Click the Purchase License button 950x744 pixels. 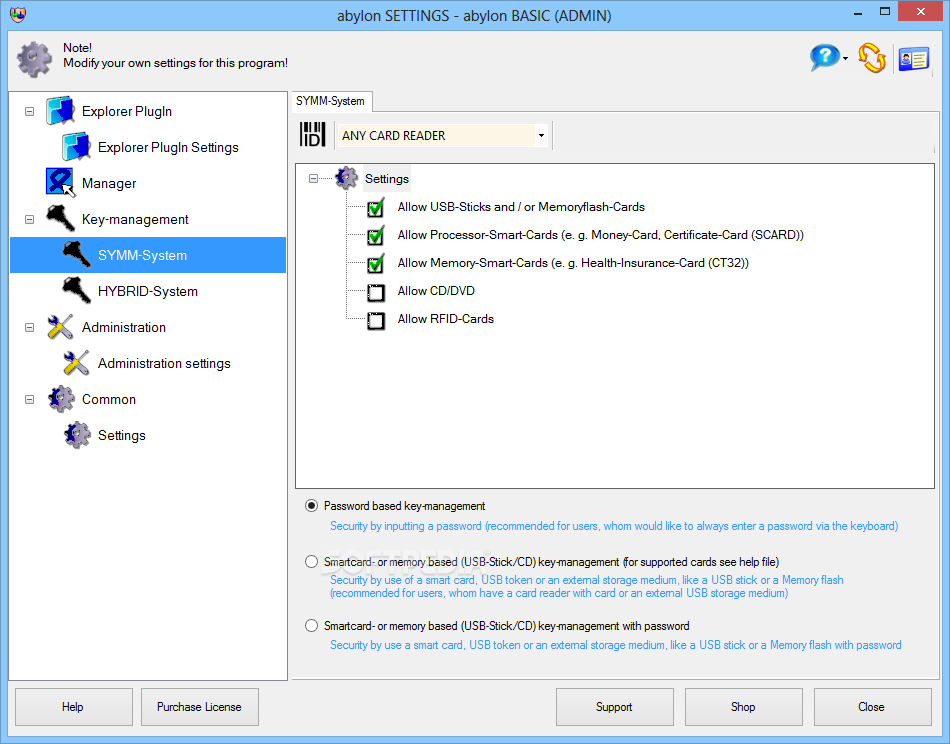click(x=199, y=706)
